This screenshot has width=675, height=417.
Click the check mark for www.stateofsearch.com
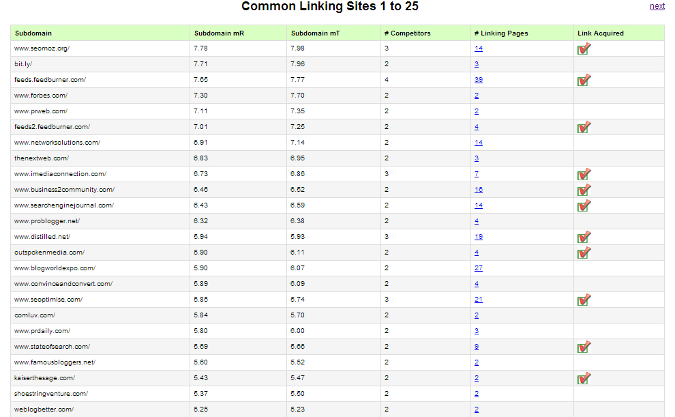tap(584, 347)
